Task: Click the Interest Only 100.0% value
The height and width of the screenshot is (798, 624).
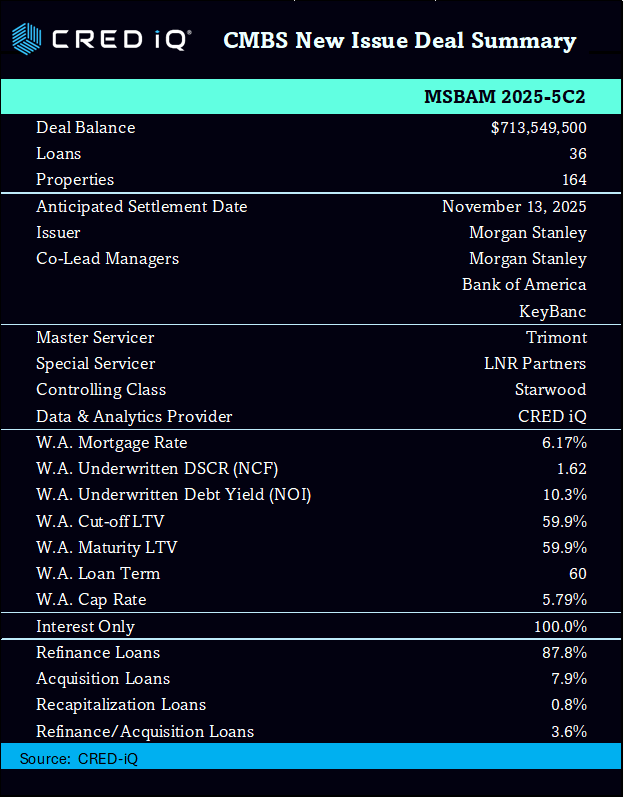Action: [x=560, y=627]
